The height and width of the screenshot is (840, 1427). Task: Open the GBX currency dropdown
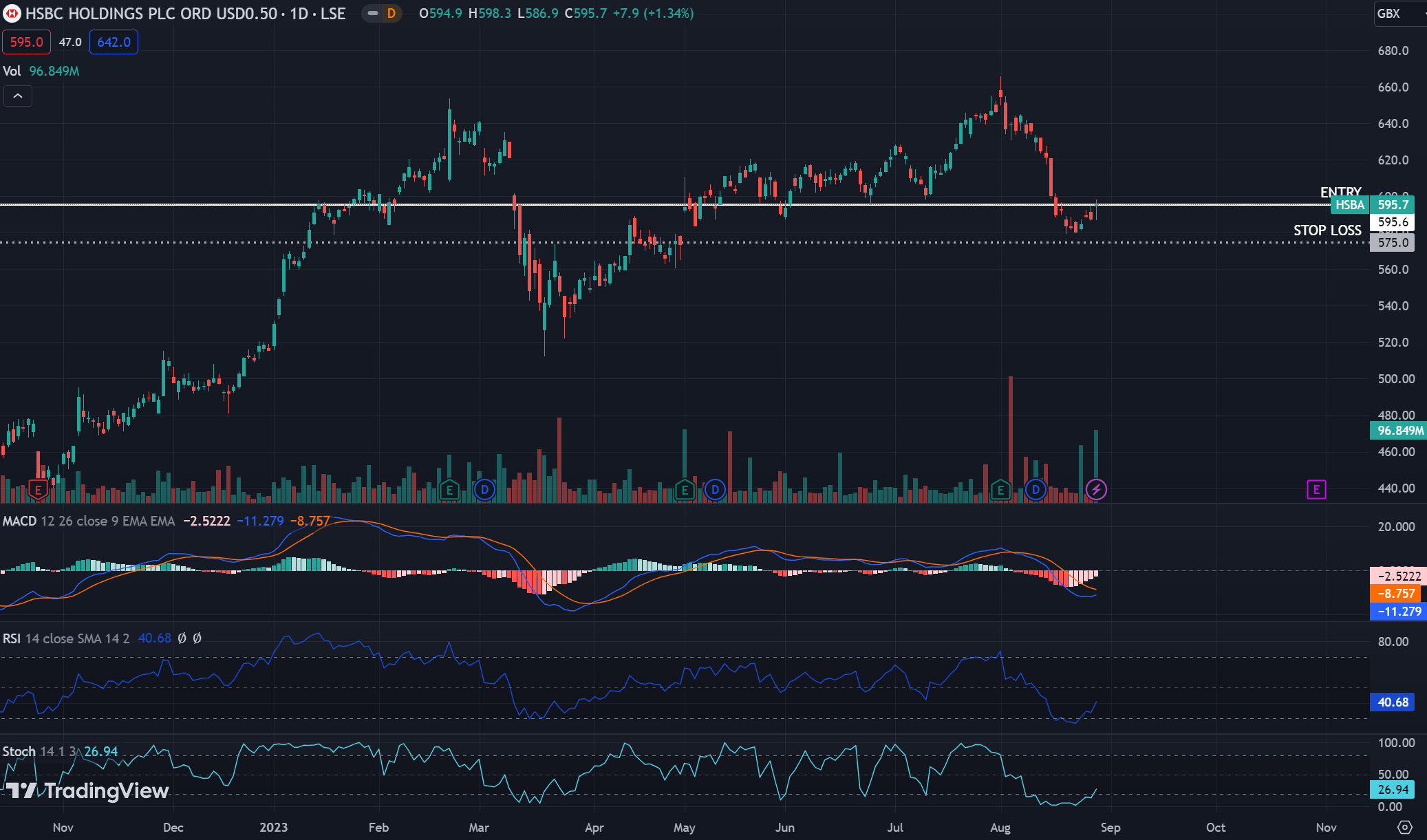pos(1397,13)
